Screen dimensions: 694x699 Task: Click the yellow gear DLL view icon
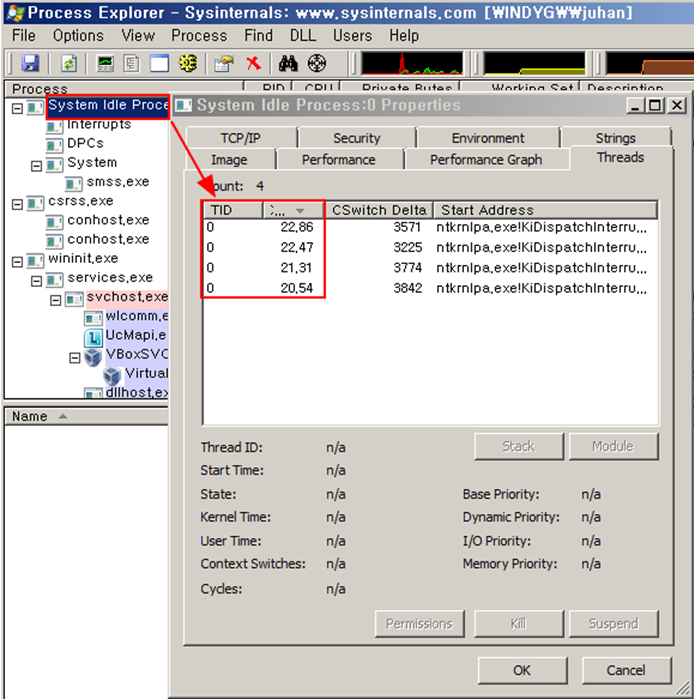pyautogui.click(x=188, y=63)
